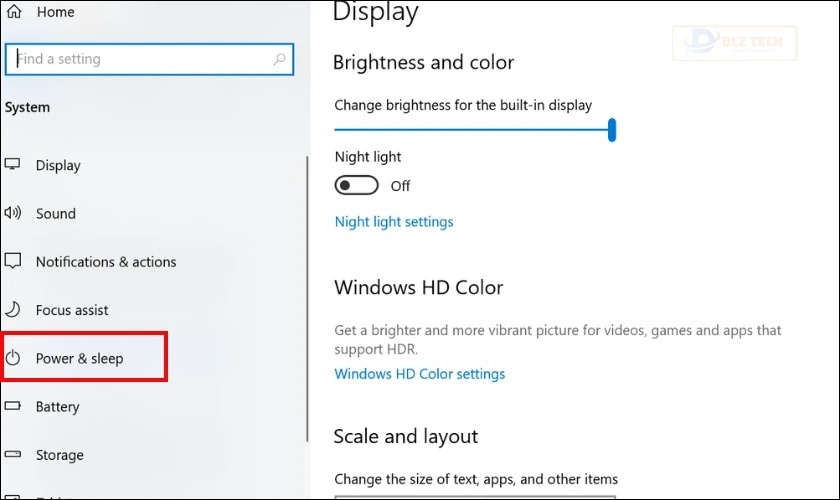This screenshot has height=500, width=840.
Task: Open Focus assist settings
Action: click(x=72, y=310)
